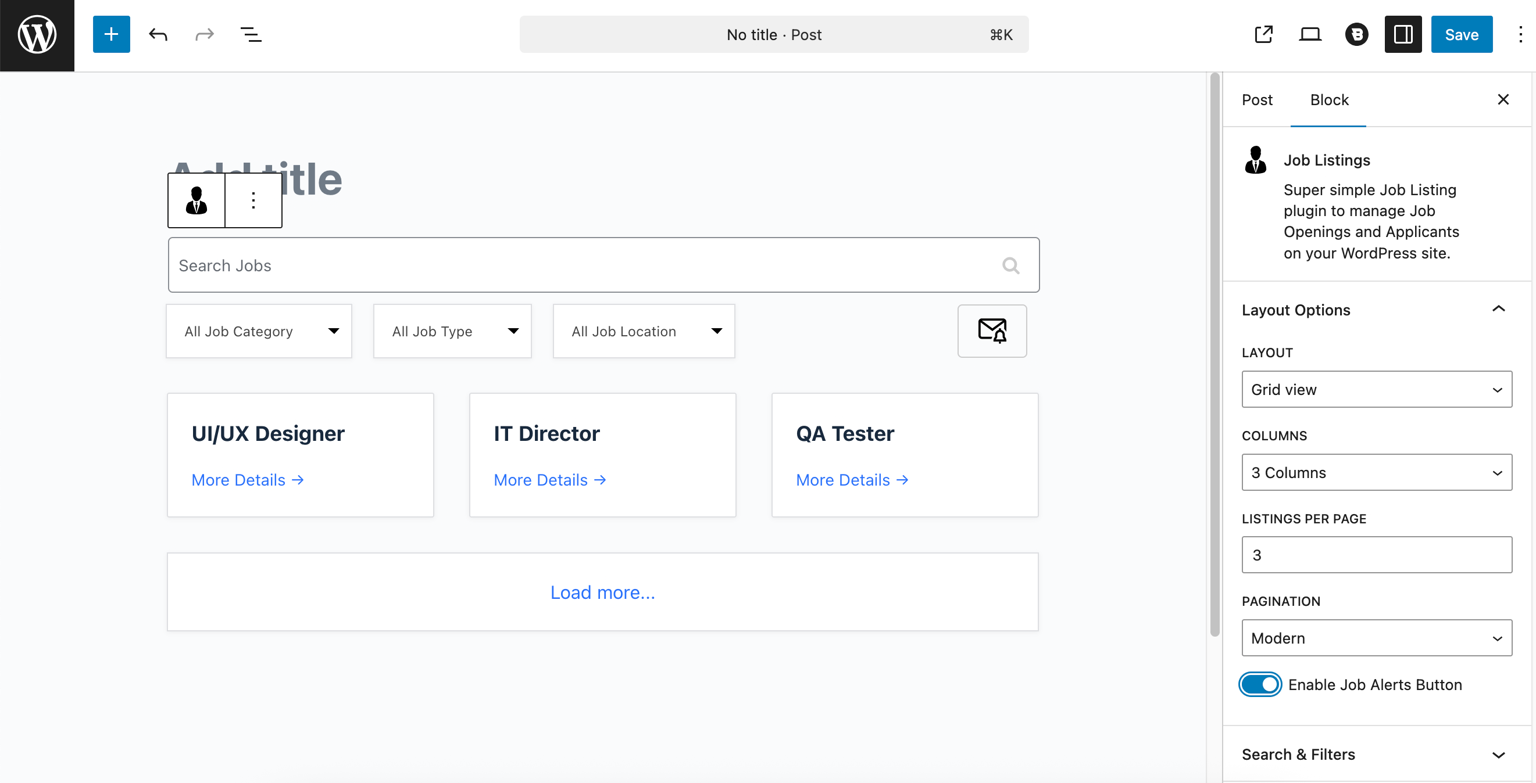Click the view post external link icon

click(x=1263, y=35)
